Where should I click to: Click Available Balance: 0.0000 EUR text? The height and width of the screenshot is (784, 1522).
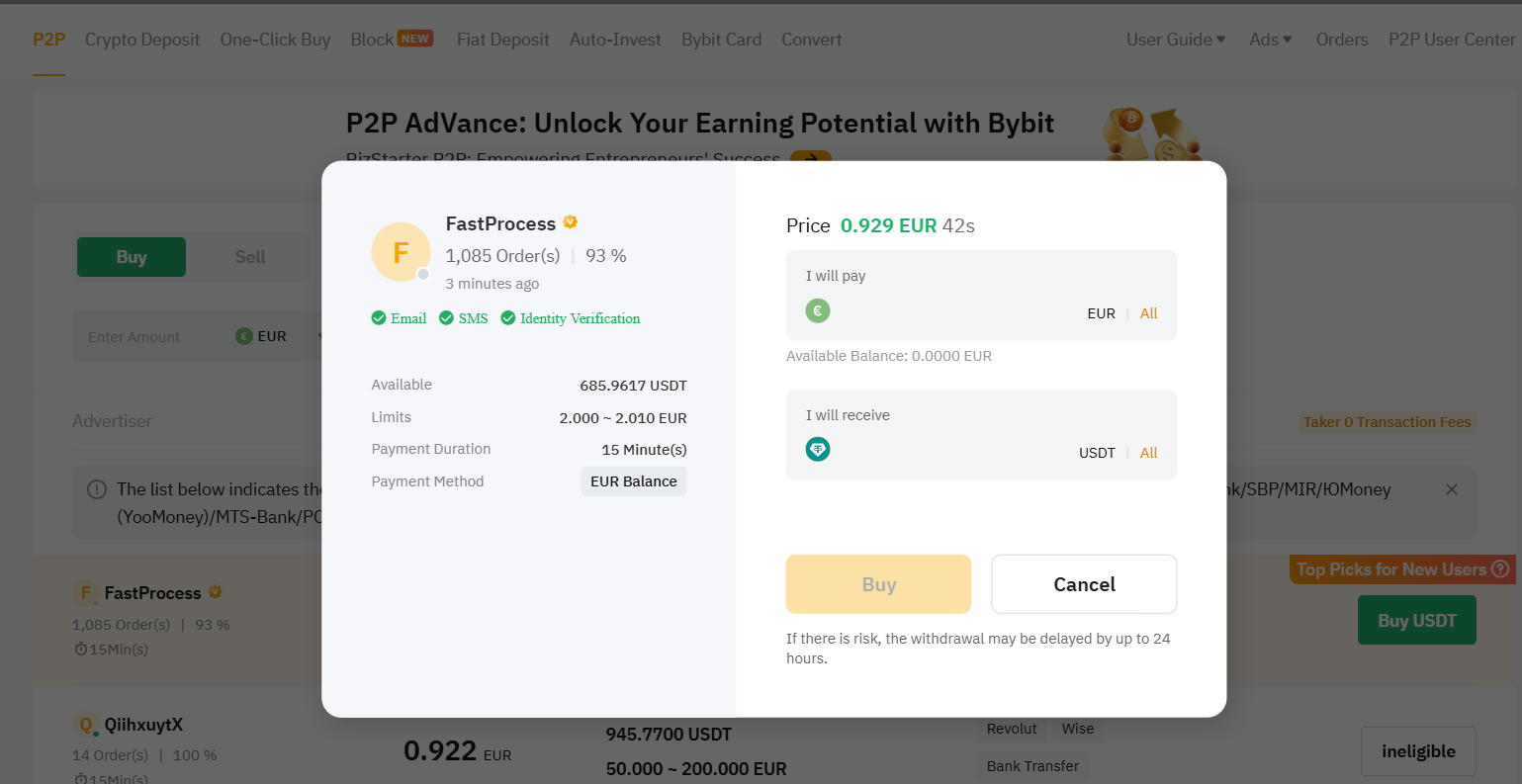click(889, 356)
